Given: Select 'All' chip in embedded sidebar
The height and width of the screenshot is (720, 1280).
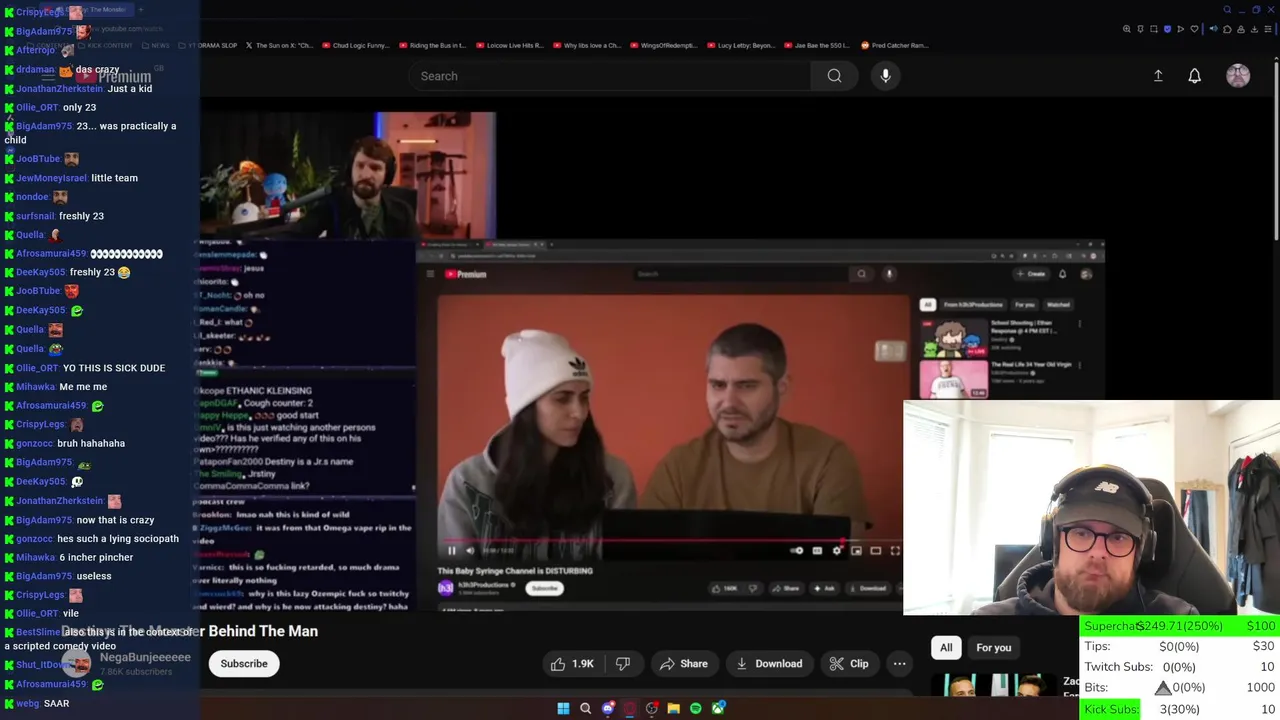Looking at the screenshot, I should 927,305.
